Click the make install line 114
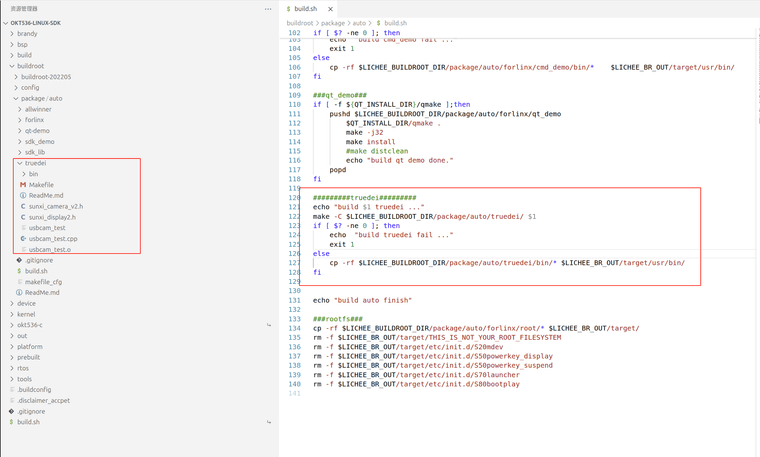This screenshot has height=457, width=760. pos(370,142)
